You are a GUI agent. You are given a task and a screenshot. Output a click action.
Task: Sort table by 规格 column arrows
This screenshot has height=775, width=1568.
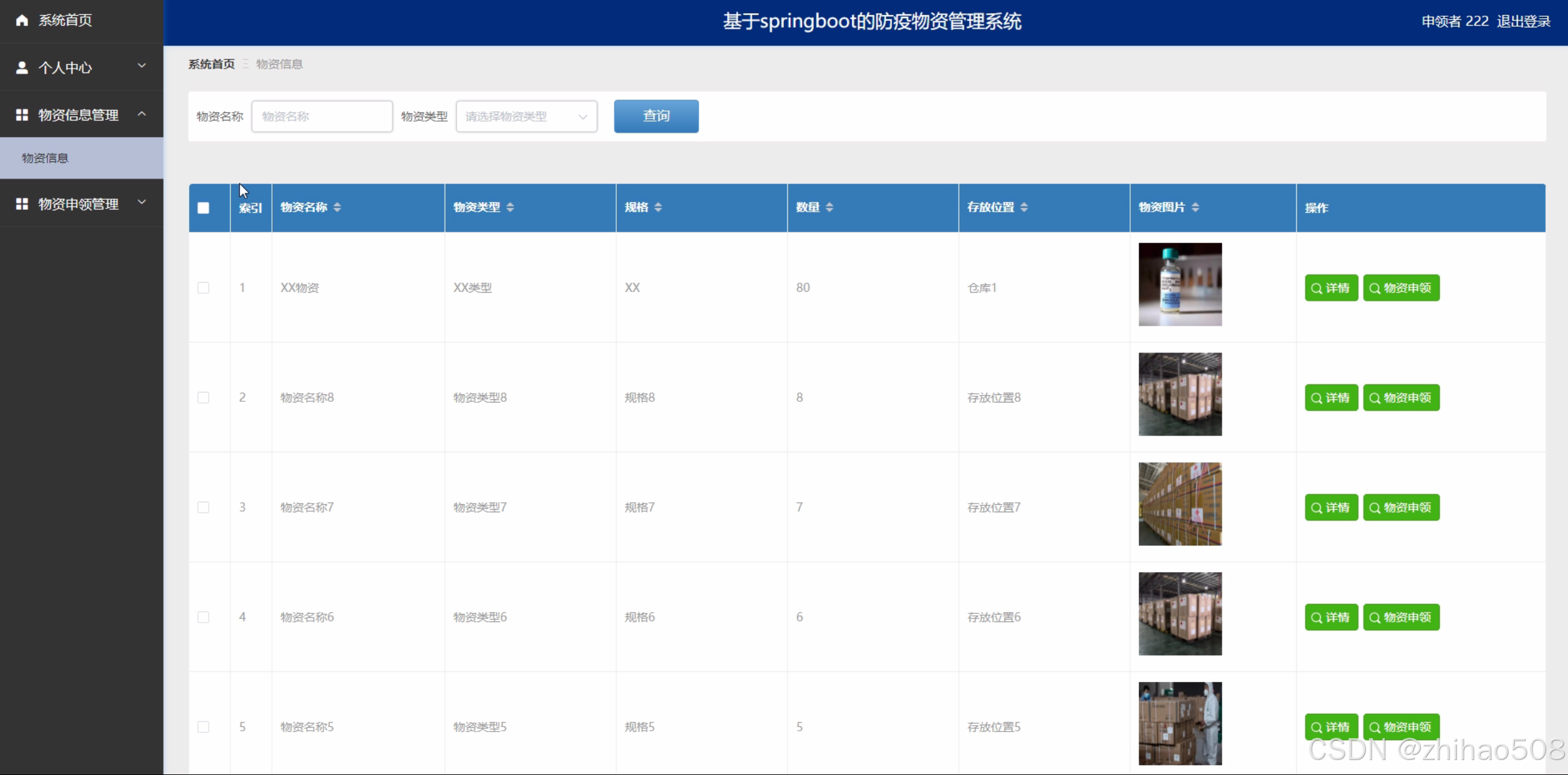point(659,207)
